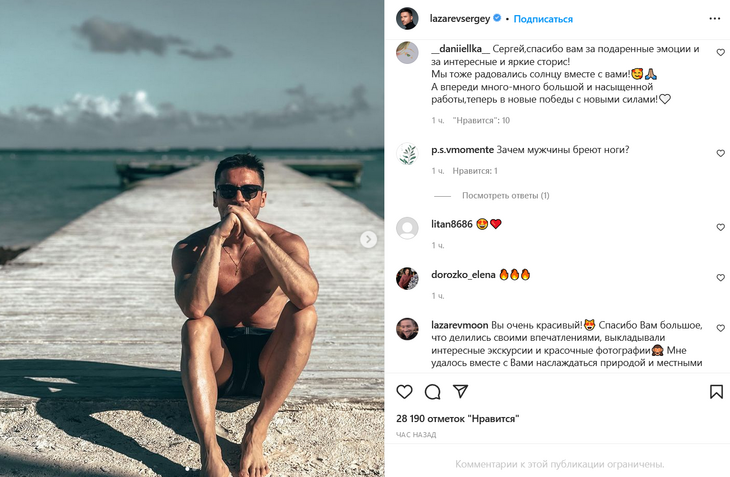The height and width of the screenshot is (477, 730).
Task: Like the p.s.vmomente comment
Action: coord(720,153)
